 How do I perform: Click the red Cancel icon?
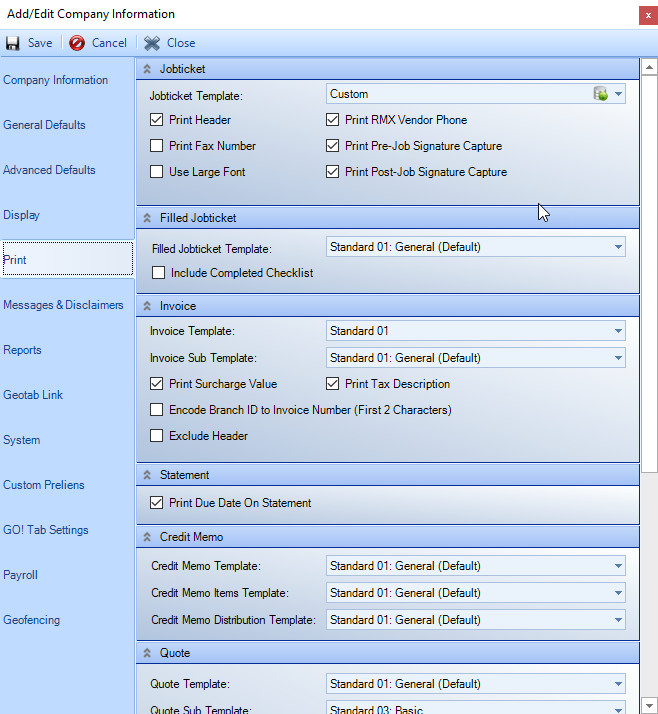77,43
